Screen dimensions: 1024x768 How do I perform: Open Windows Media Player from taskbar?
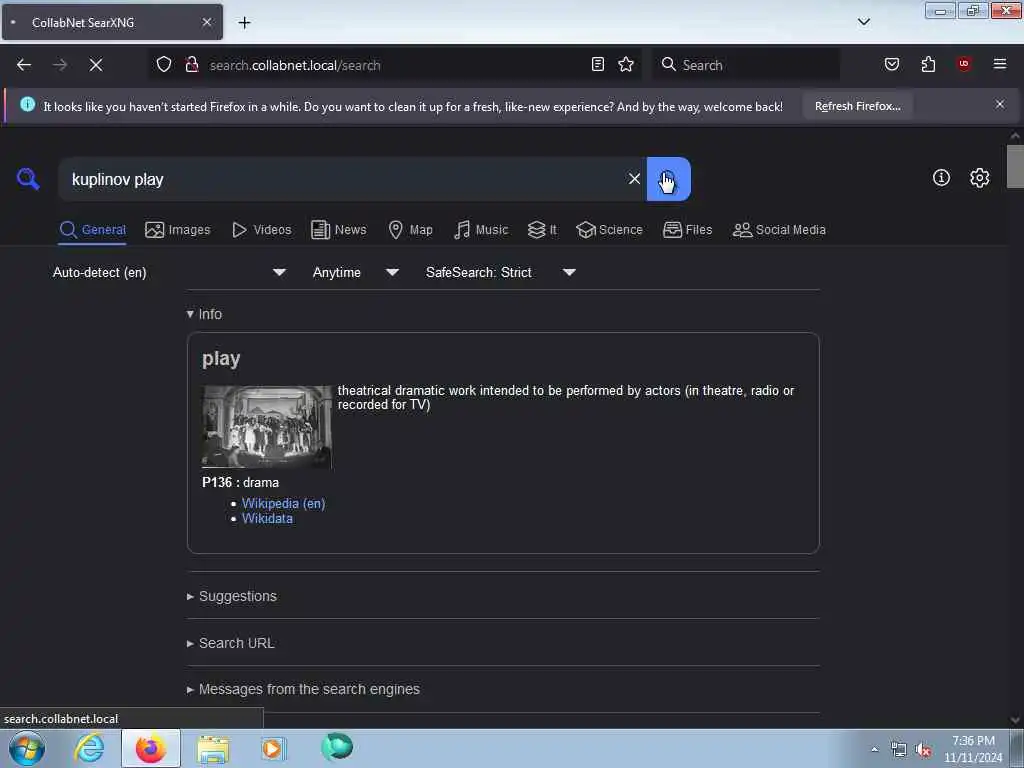click(x=273, y=748)
